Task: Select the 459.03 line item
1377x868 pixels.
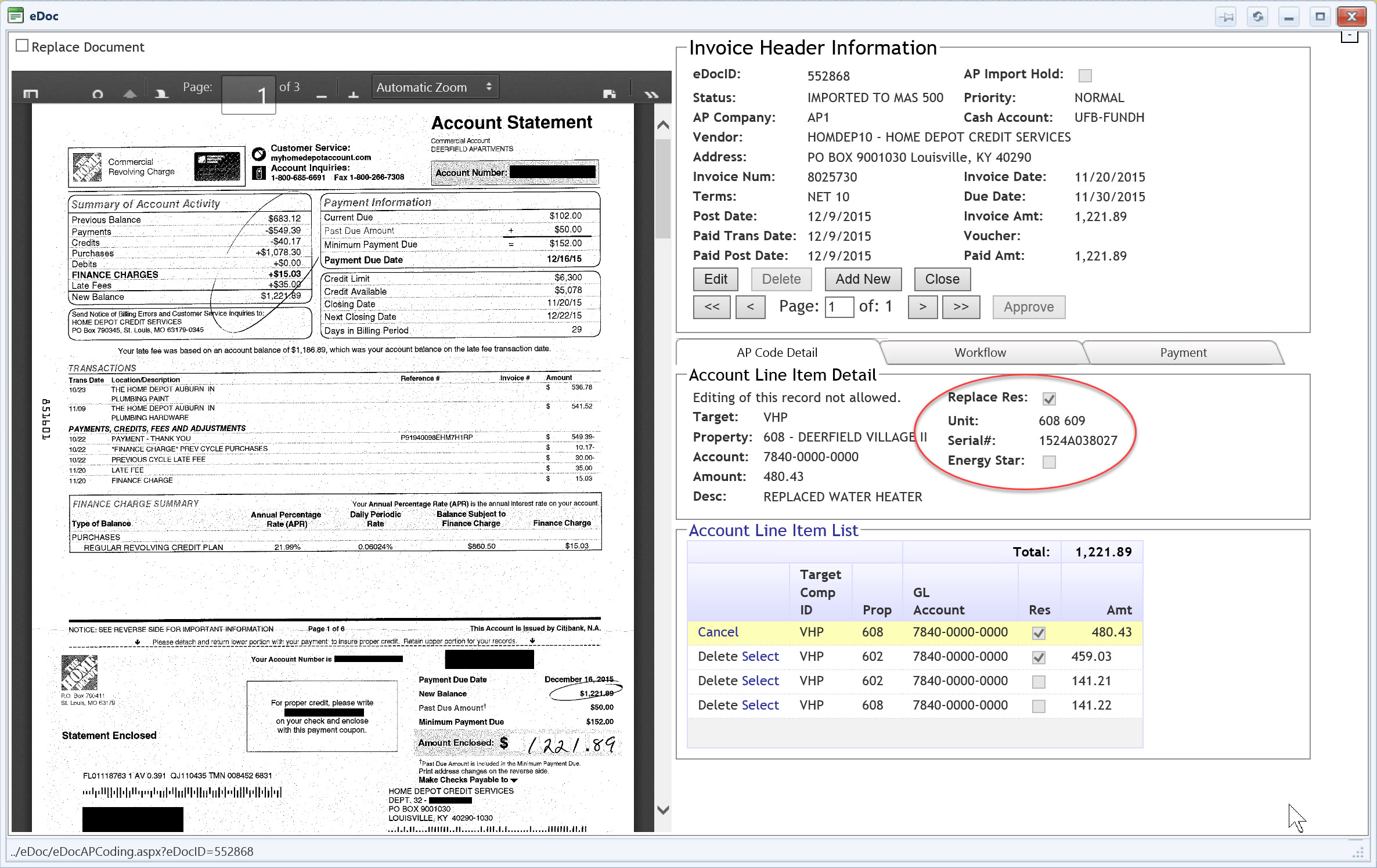Action: 759,656
